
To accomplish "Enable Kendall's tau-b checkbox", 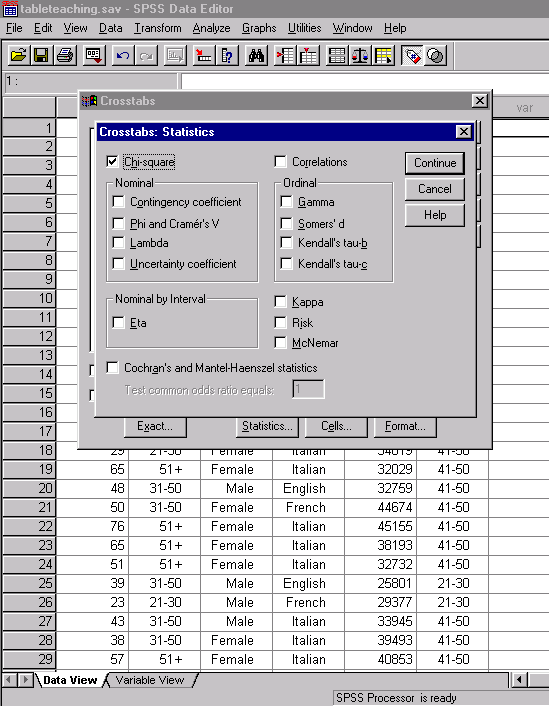I will [x=286, y=243].
